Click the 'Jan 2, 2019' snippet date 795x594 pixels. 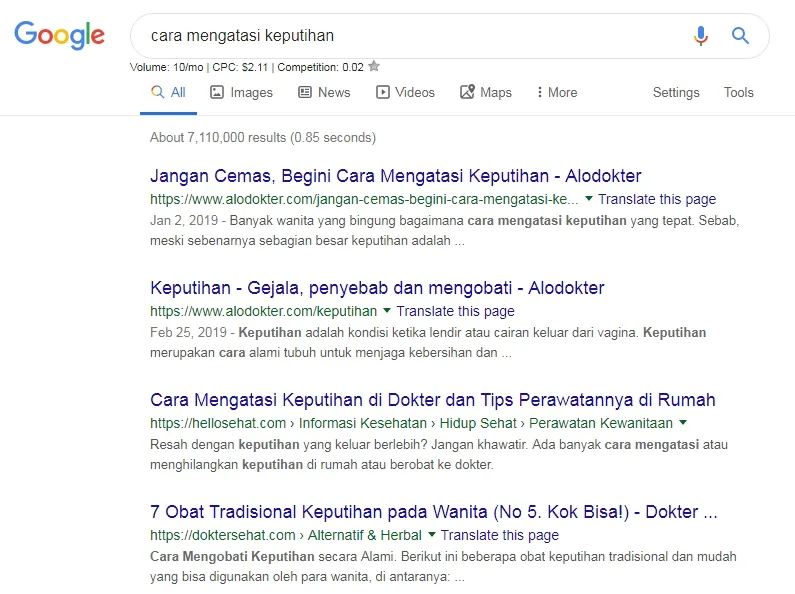[184, 220]
